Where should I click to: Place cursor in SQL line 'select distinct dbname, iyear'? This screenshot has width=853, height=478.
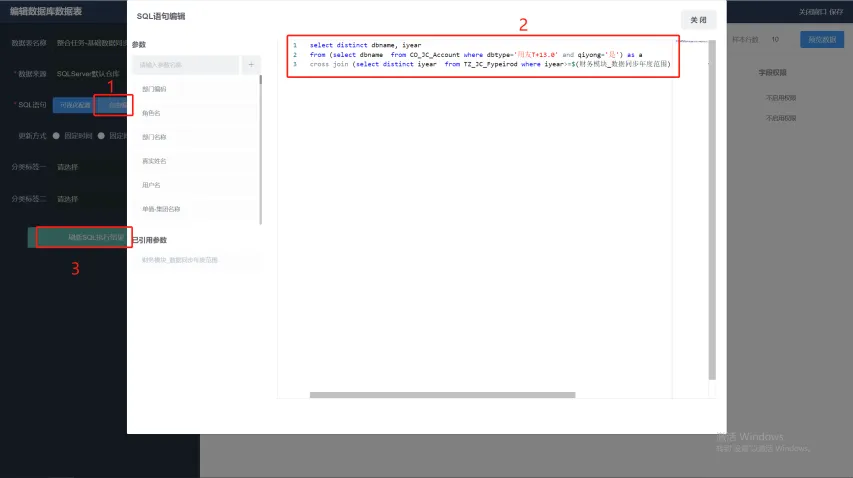click(x=365, y=45)
